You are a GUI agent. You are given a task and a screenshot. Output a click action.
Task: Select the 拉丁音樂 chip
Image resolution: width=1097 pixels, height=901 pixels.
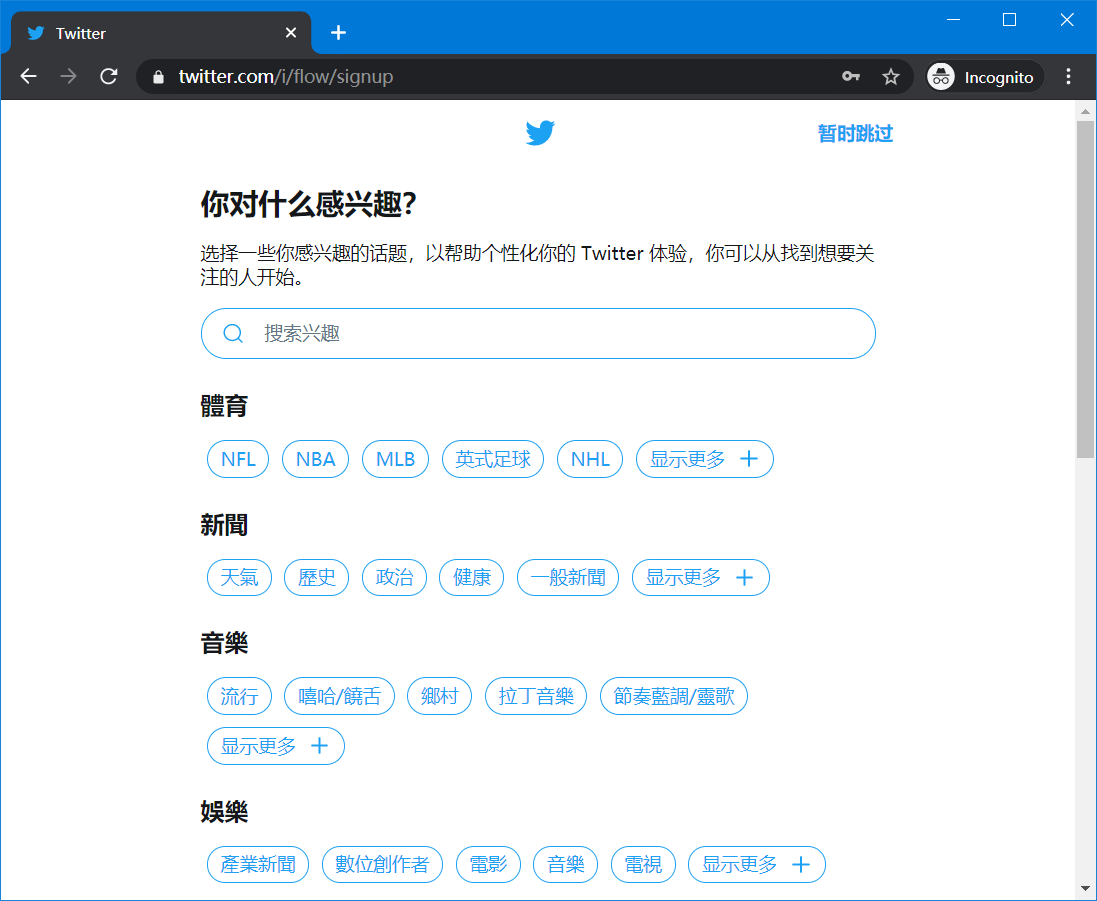[x=536, y=696]
